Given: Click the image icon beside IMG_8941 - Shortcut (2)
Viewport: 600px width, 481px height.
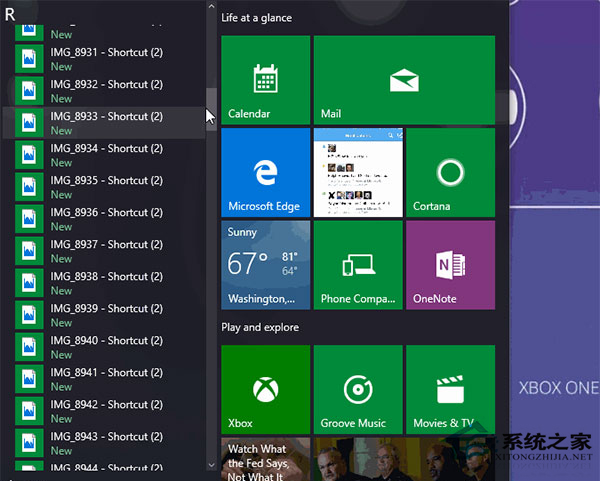Looking at the screenshot, I should pos(29,379).
